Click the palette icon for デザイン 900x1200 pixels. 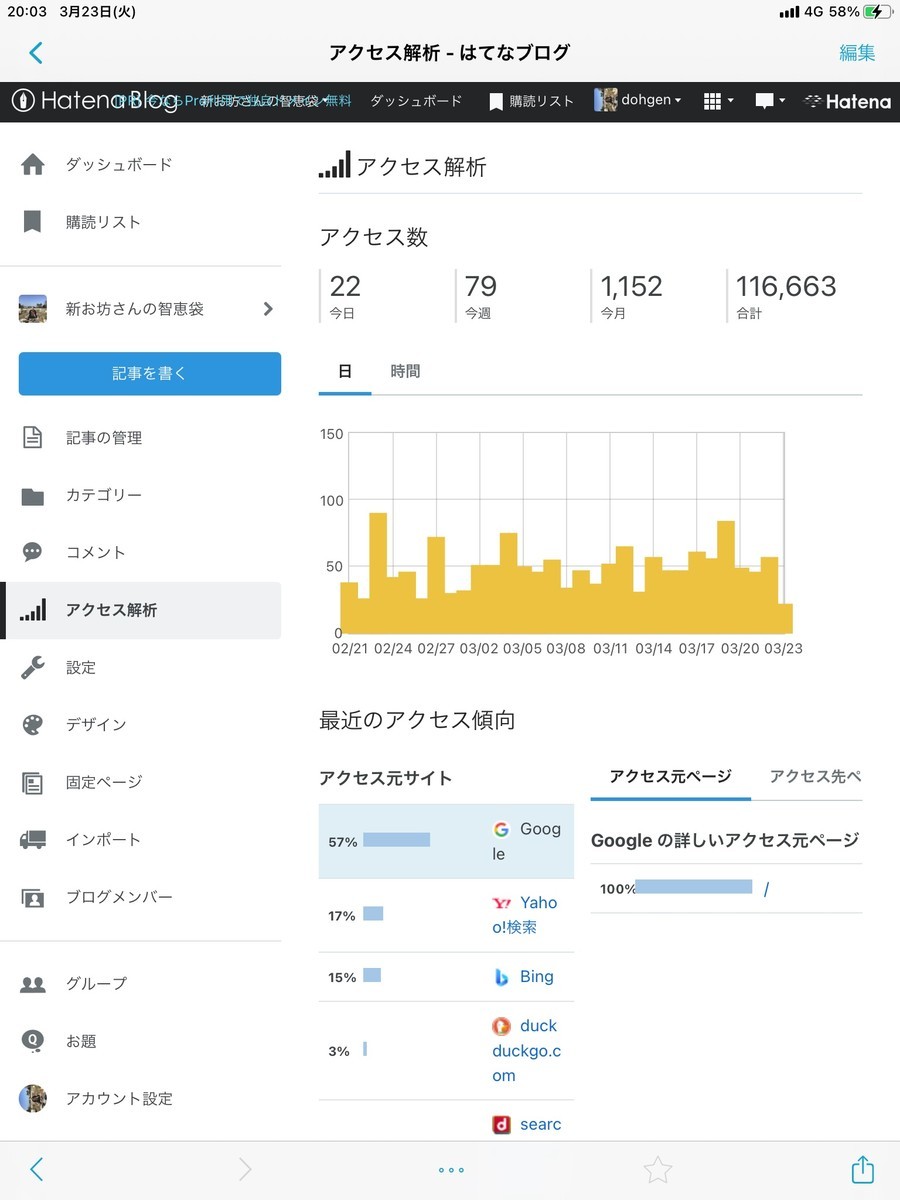tap(33, 724)
